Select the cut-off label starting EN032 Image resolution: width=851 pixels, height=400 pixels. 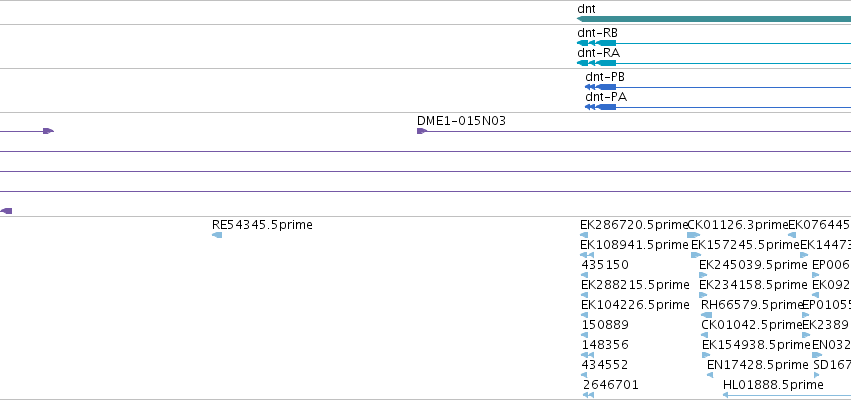[831, 345]
